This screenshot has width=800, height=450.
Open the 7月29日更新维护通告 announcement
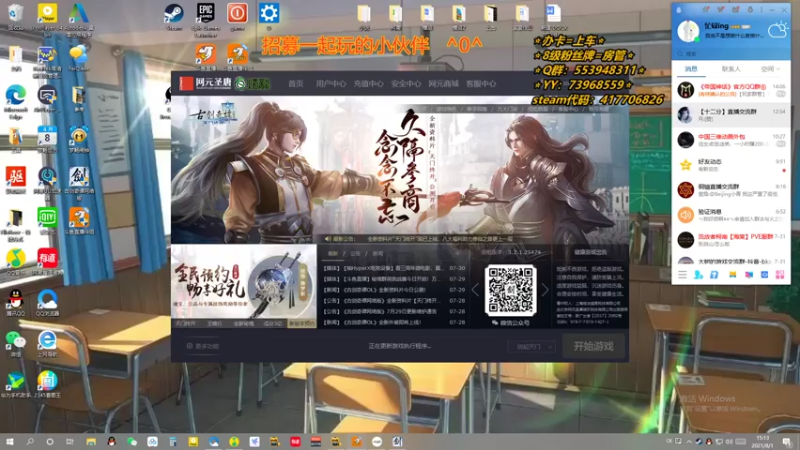click(x=394, y=311)
